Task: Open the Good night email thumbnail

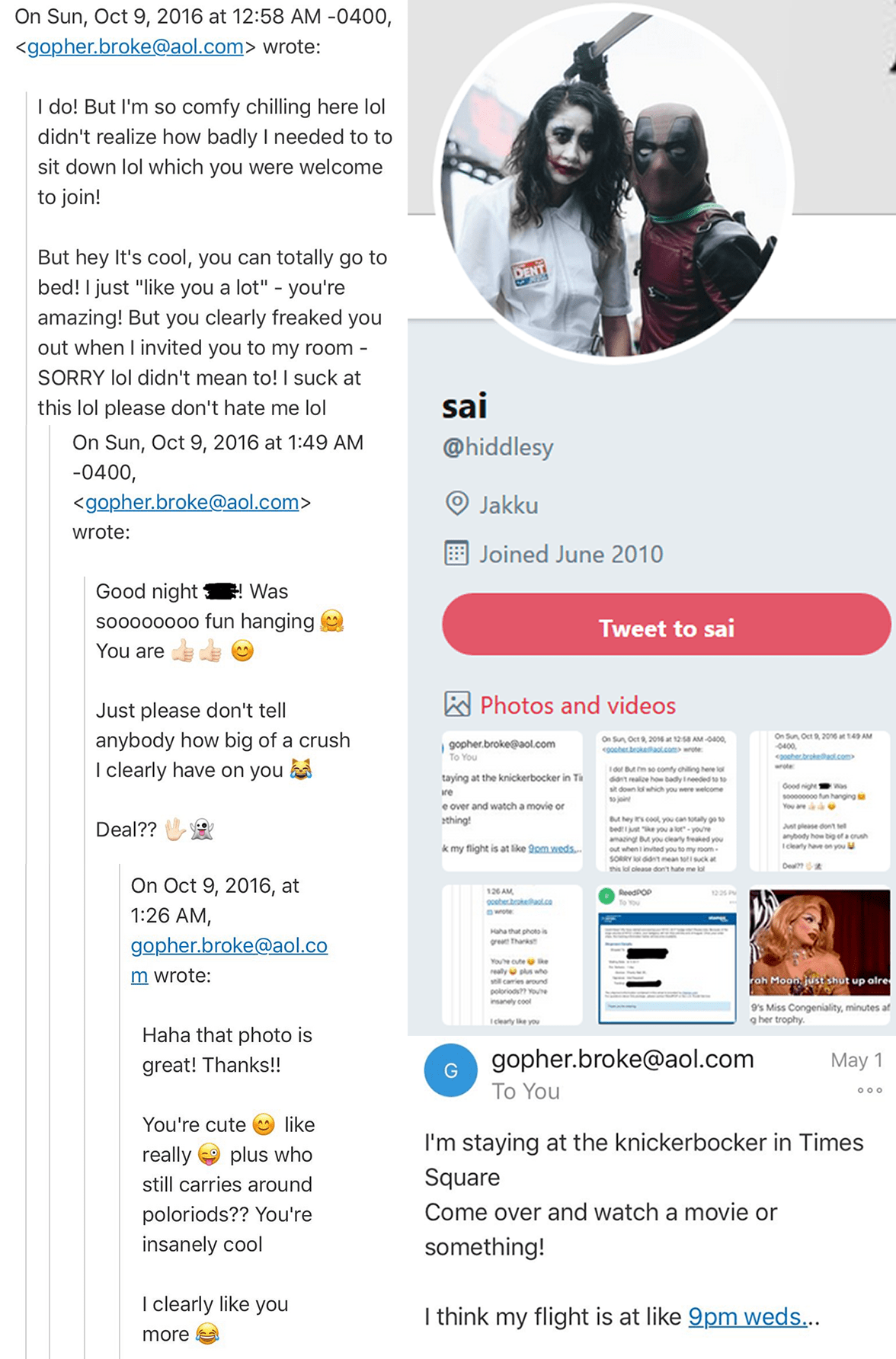Action: point(820,801)
